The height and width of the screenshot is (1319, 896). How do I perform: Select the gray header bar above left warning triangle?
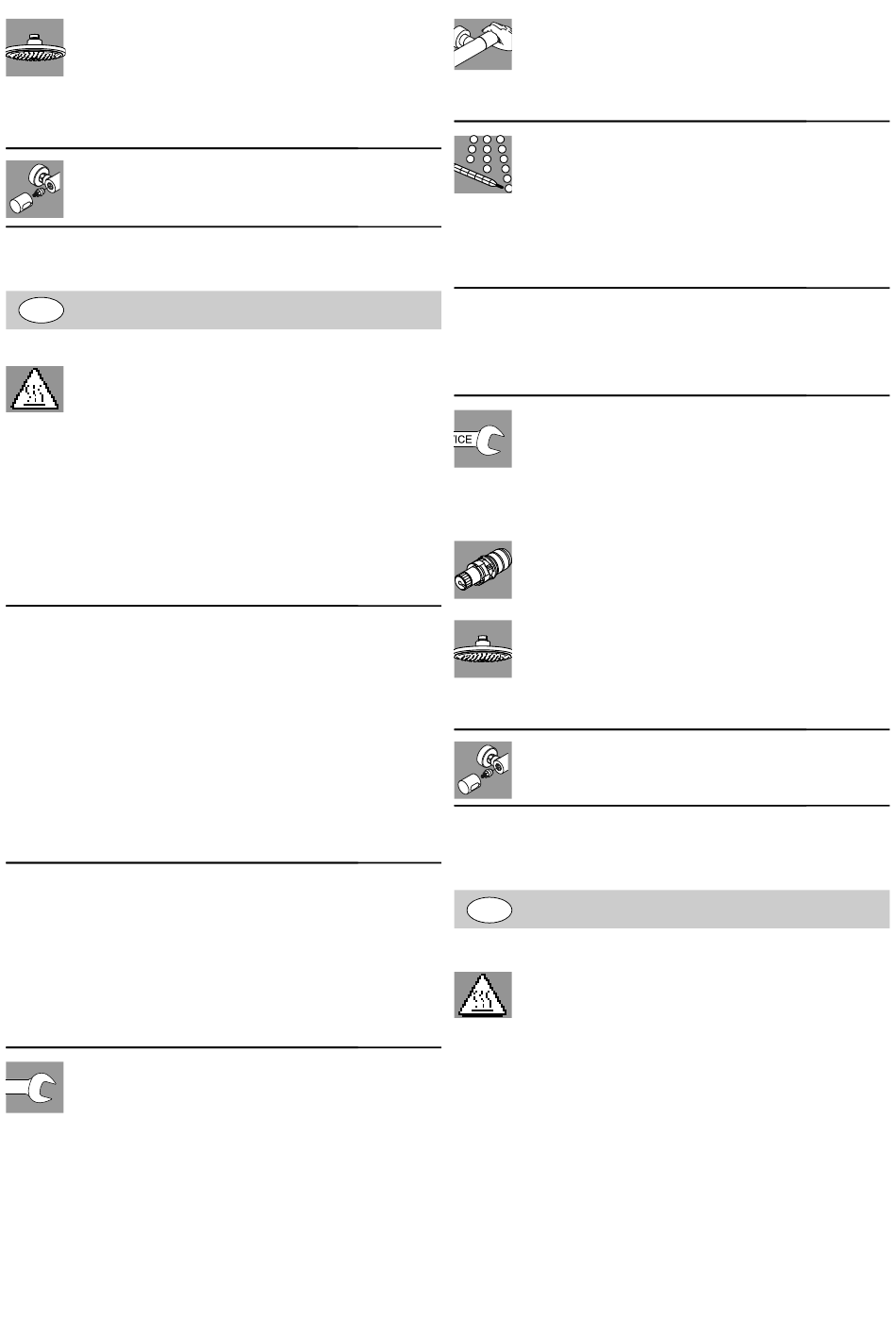224,309
